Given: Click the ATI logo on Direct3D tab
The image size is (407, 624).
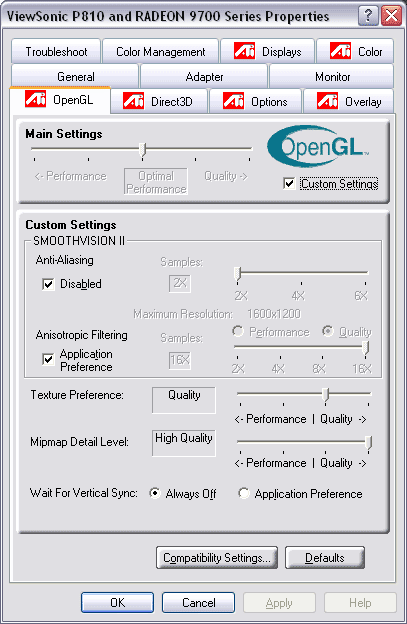Looking at the screenshot, I should 133,101.
